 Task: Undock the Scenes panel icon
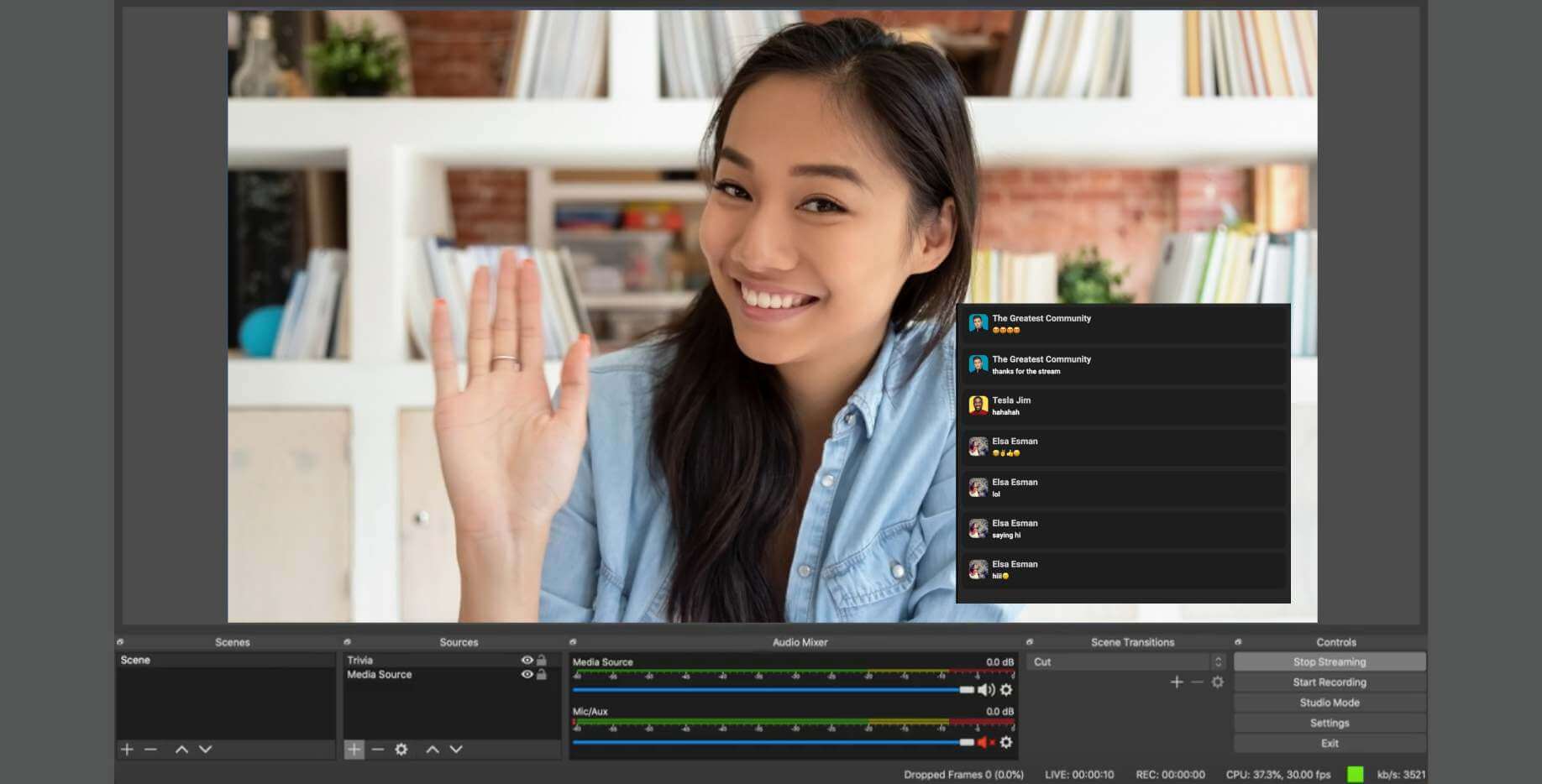pos(120,641)
